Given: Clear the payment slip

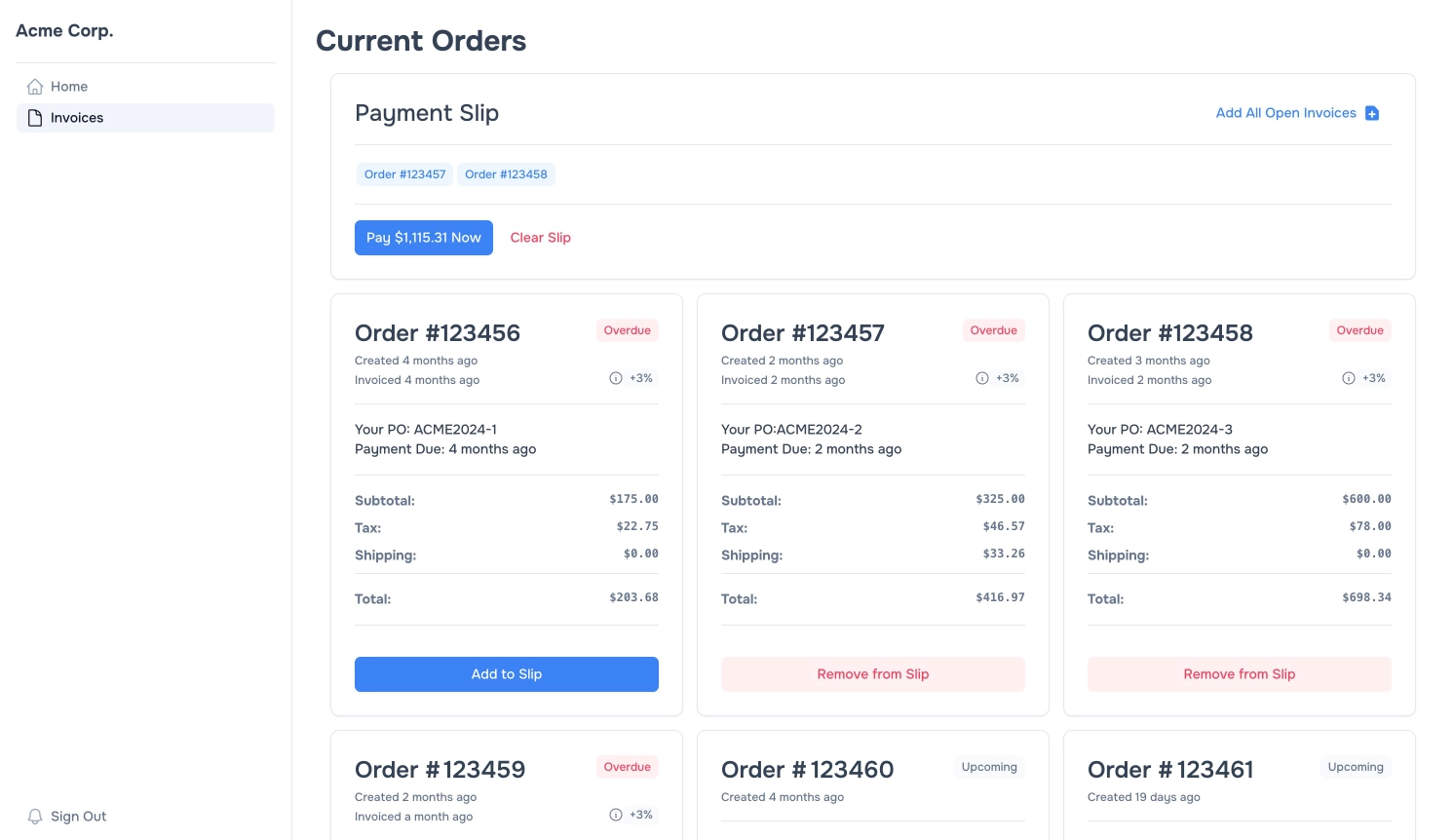Looking at the screenshot, I should (541, 238).
